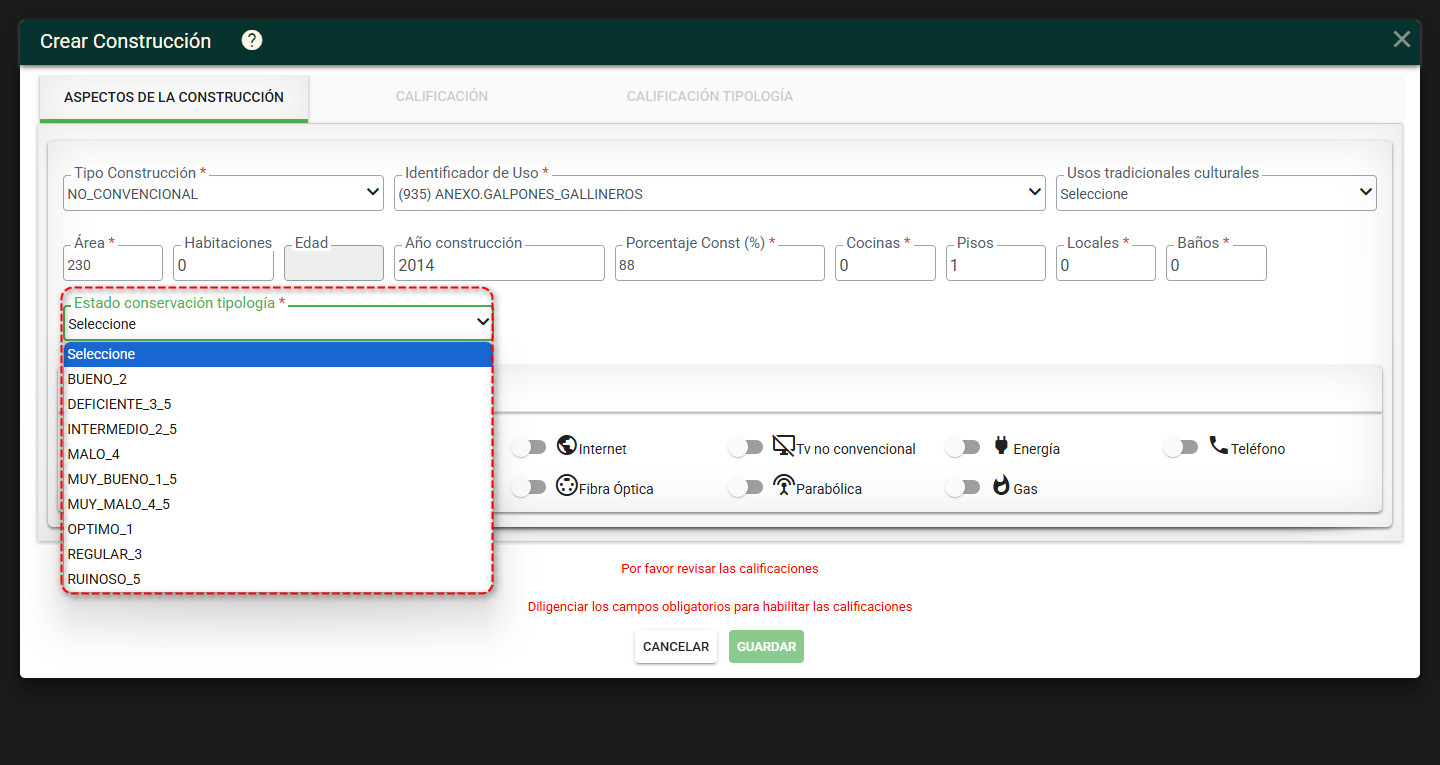The height and width of the screenshot is (765, 1440).
Task: Choose BUENO_2 from the list
Action: pos(278,379)
